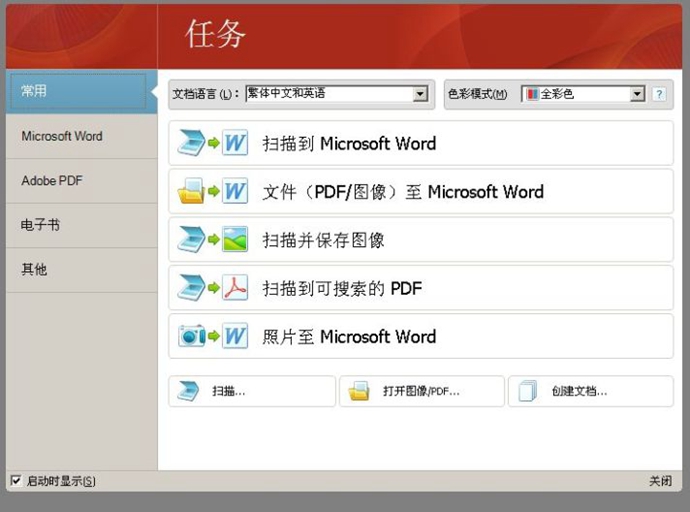Click scanner icon in 扫描并保存图像 row
Viewport: 690px width, 512px height.
pos(191,239)
